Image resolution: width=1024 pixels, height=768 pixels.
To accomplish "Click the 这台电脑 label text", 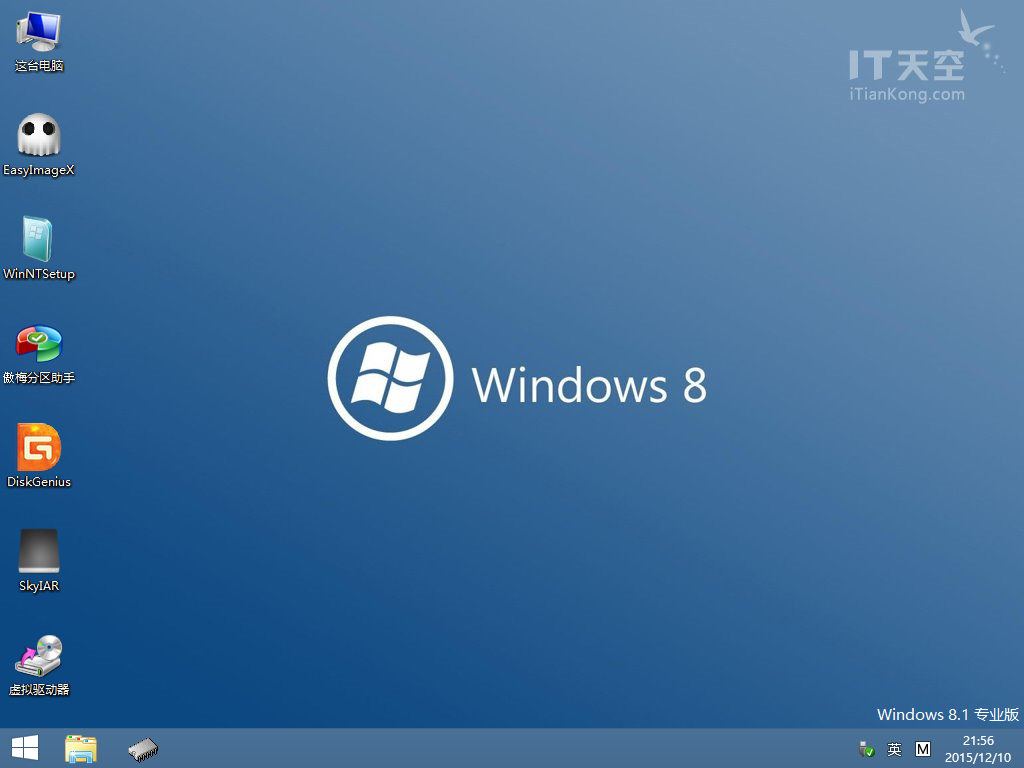I will tap(39, 66).
